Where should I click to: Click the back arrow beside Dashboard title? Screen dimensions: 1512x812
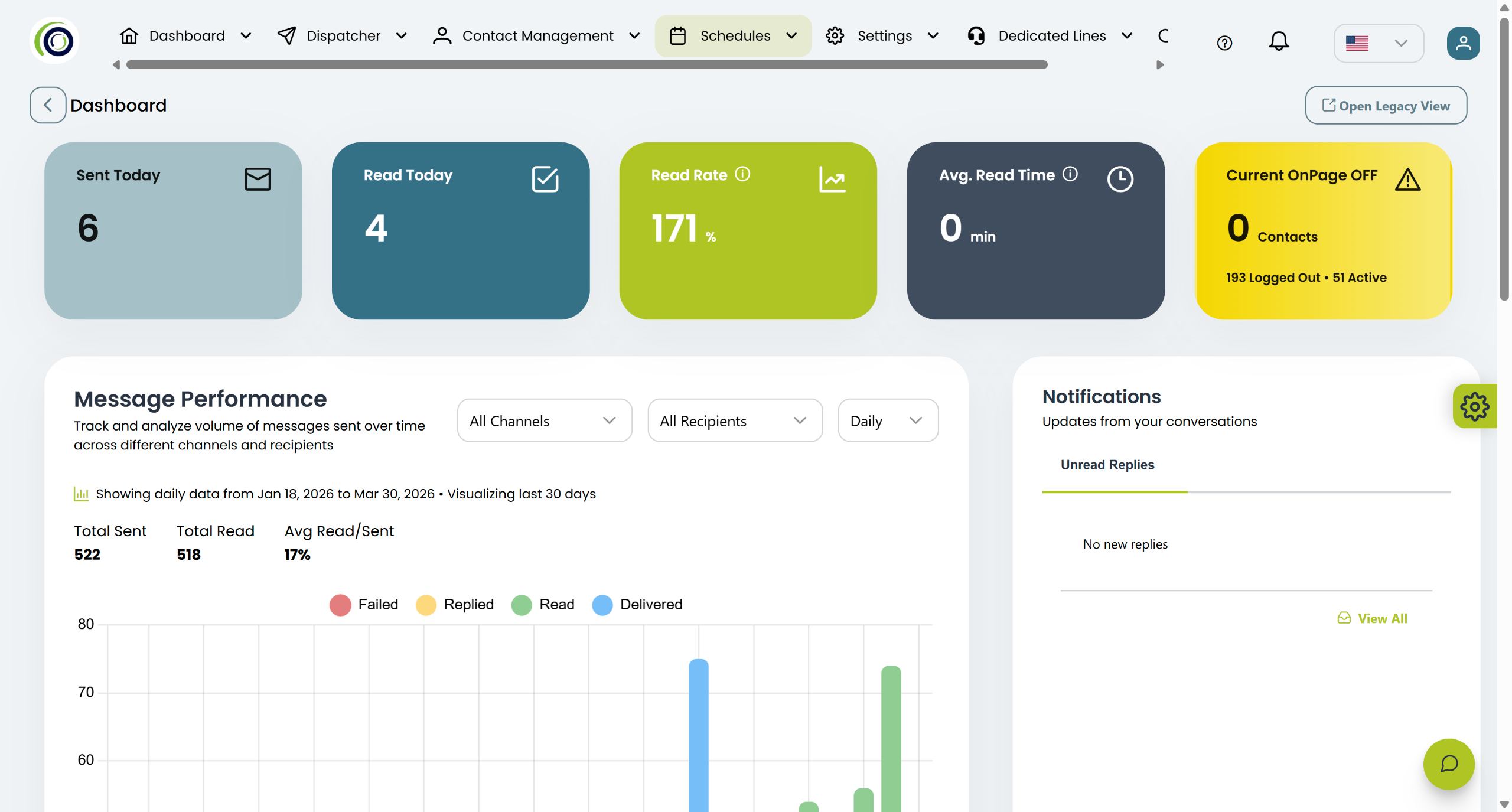pos(48,105)
